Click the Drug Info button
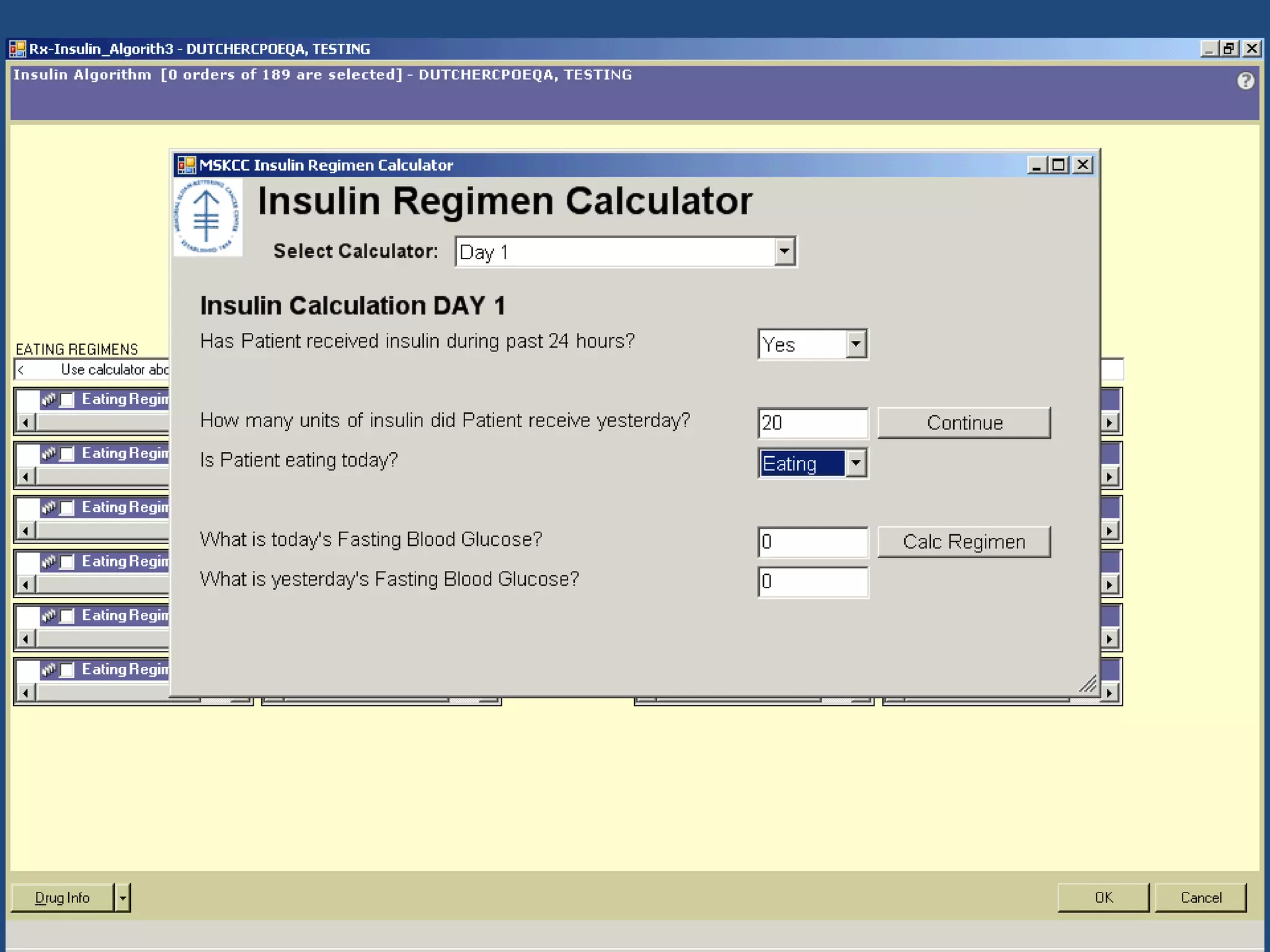Viewport: 1270px width, 952px height. (x=63, y=897)
